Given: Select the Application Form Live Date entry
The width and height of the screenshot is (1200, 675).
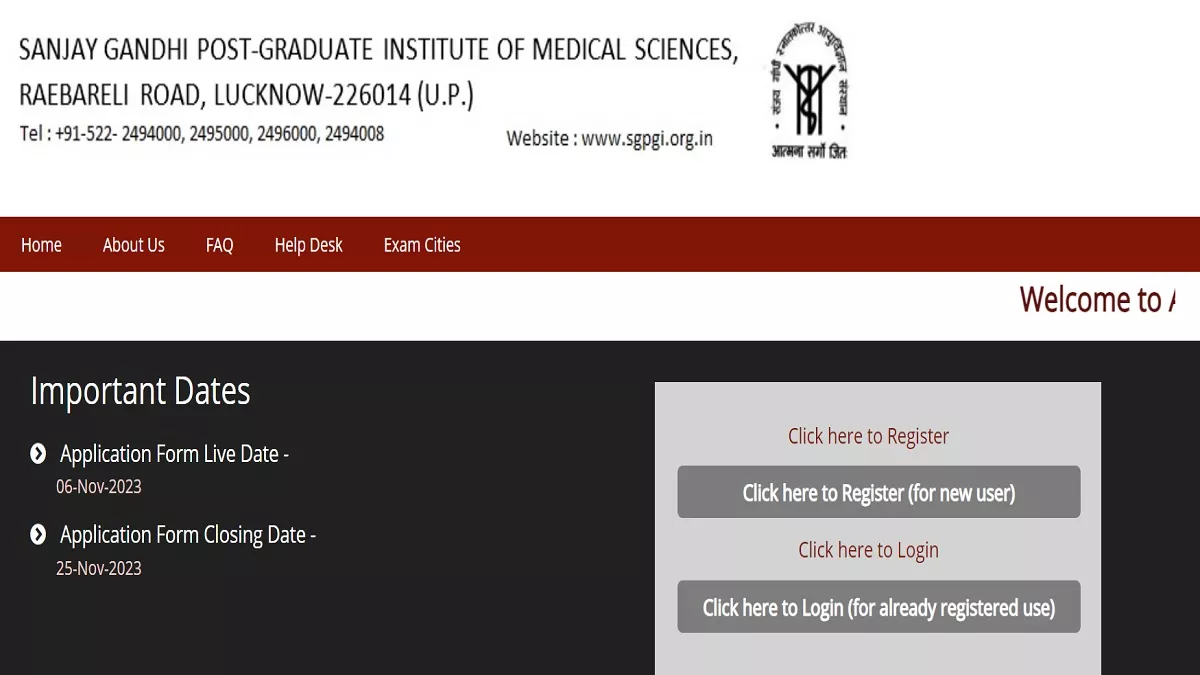Looking at the screenshot, I should [174, 454].
